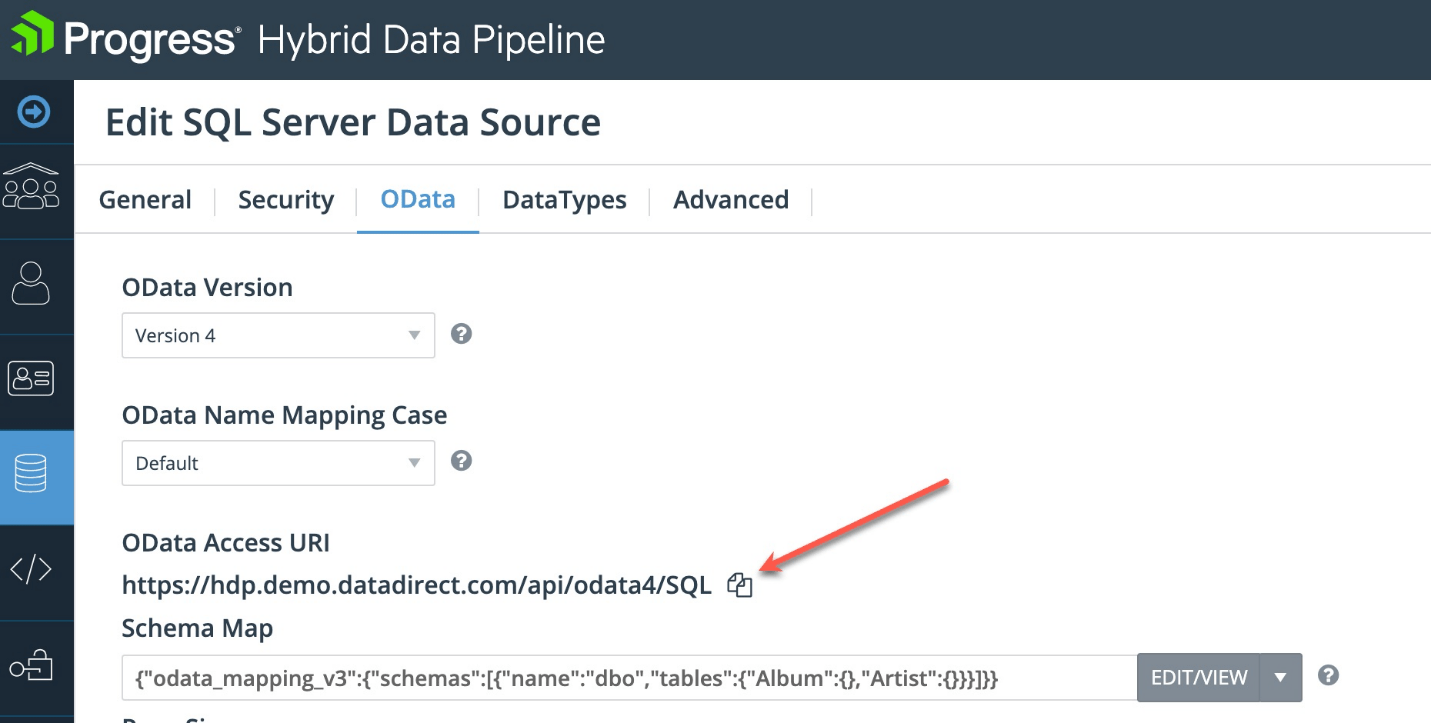Open the ID card sidebar icon
1431x723 pixels.
click(32, 378)
